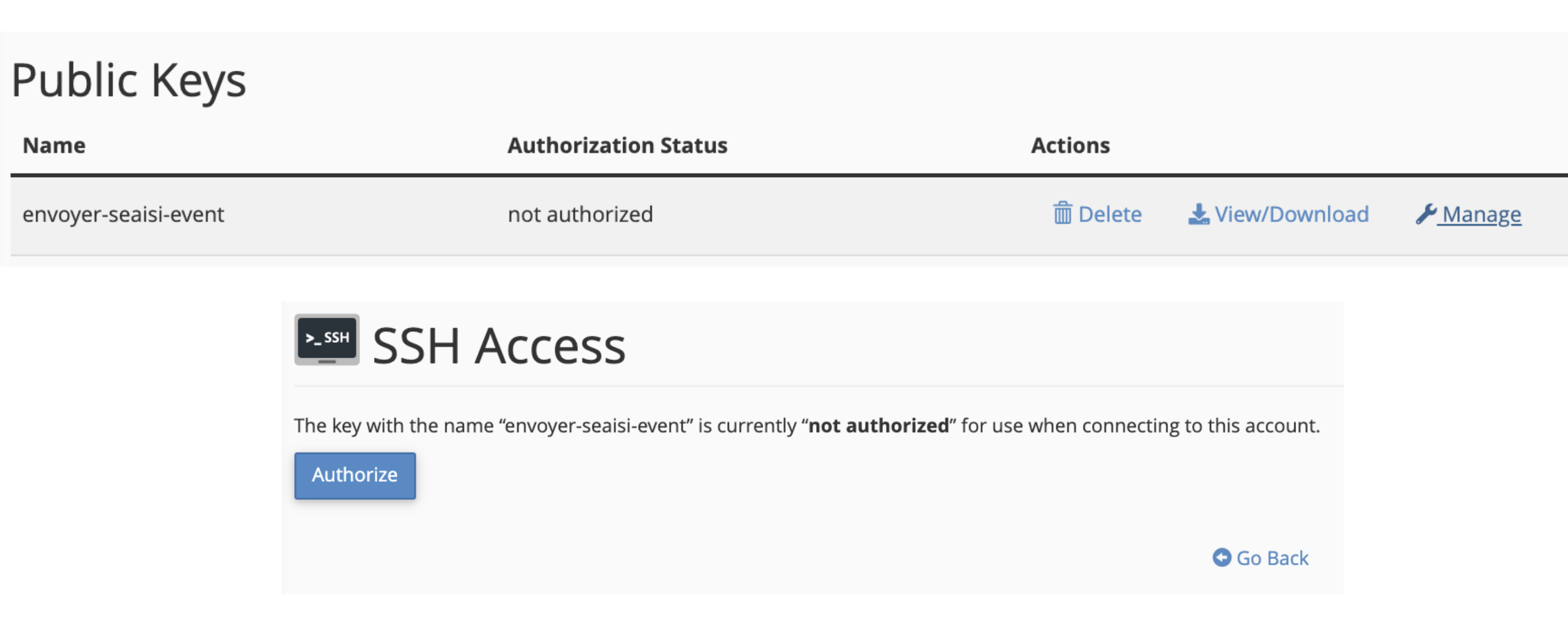Click the Name column header
This screenshot has height=636, width=1568.
tap(54, 145)
